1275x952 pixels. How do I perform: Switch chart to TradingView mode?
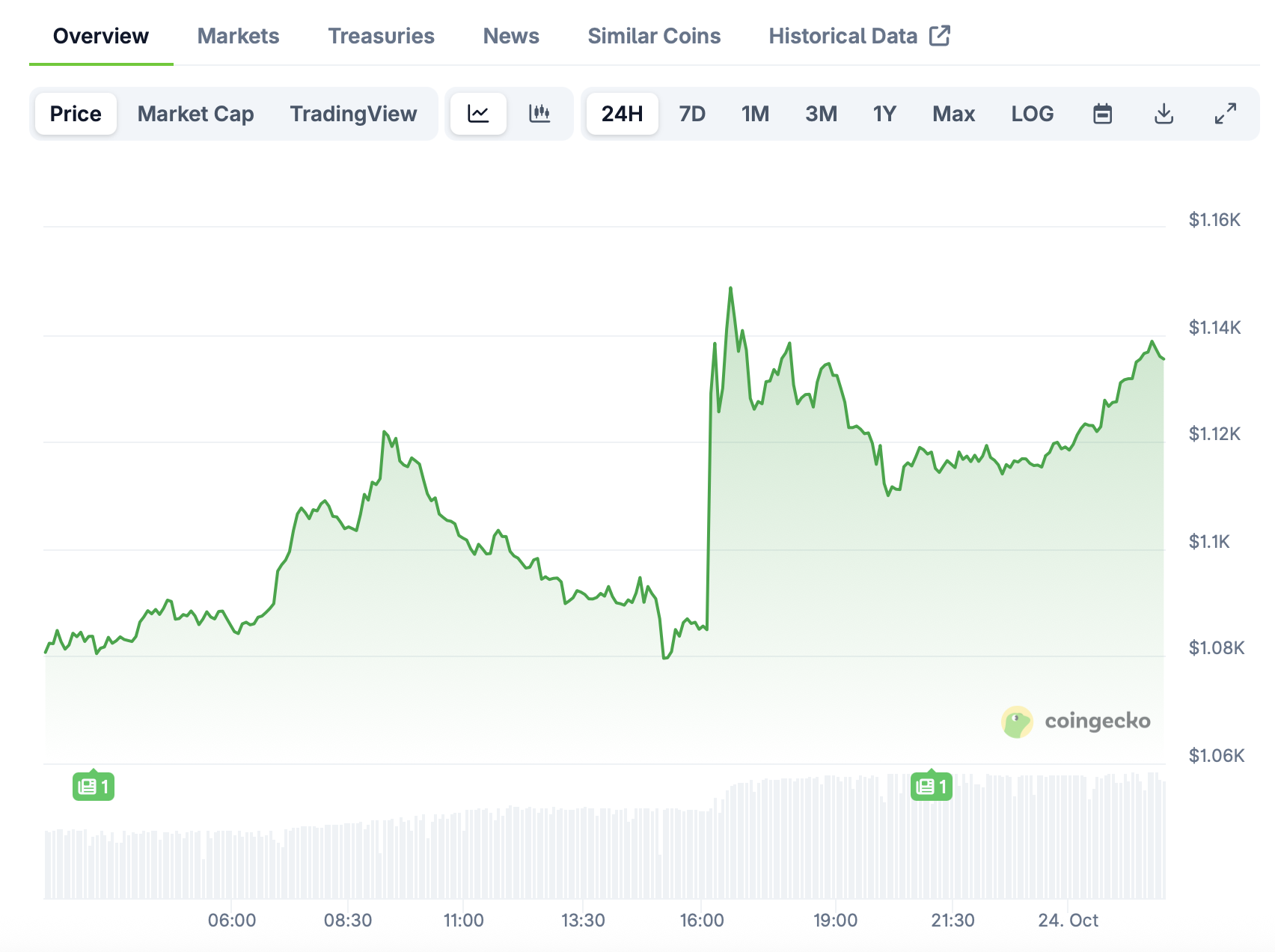353,114
